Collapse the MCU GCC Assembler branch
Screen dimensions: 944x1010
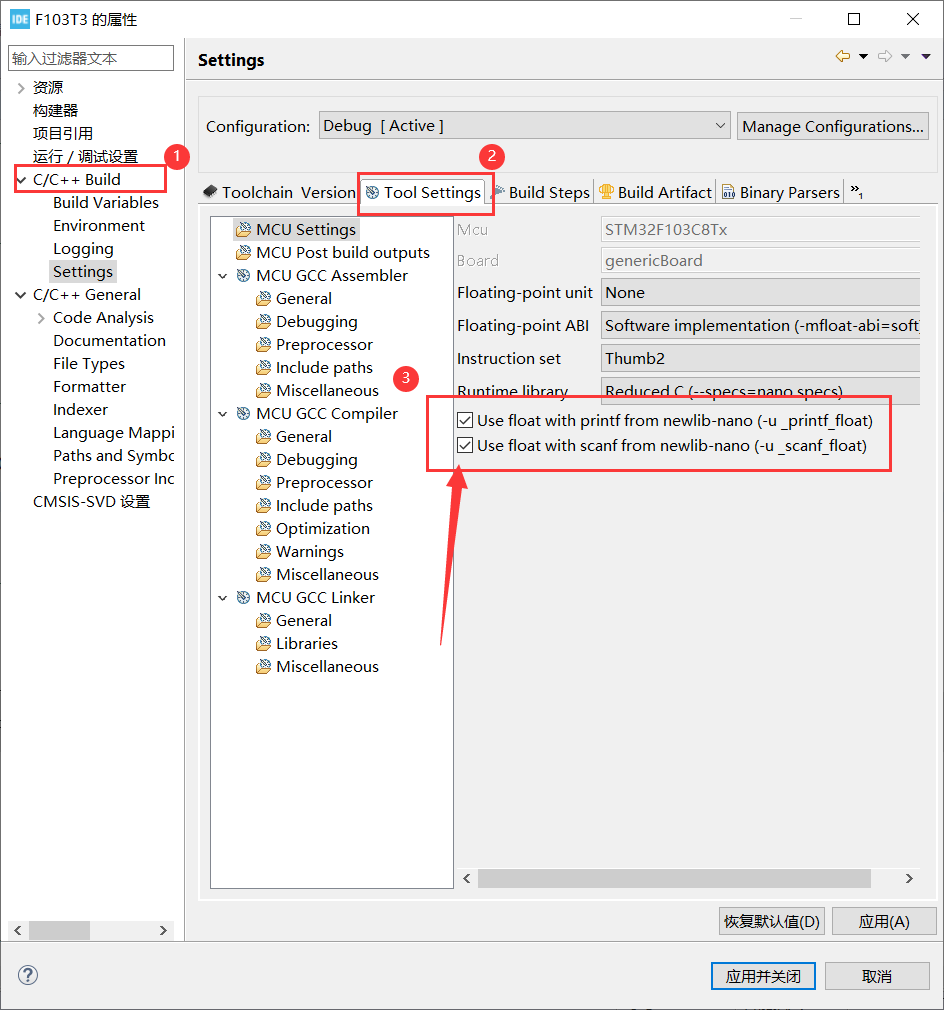click(x=222, y=275)
